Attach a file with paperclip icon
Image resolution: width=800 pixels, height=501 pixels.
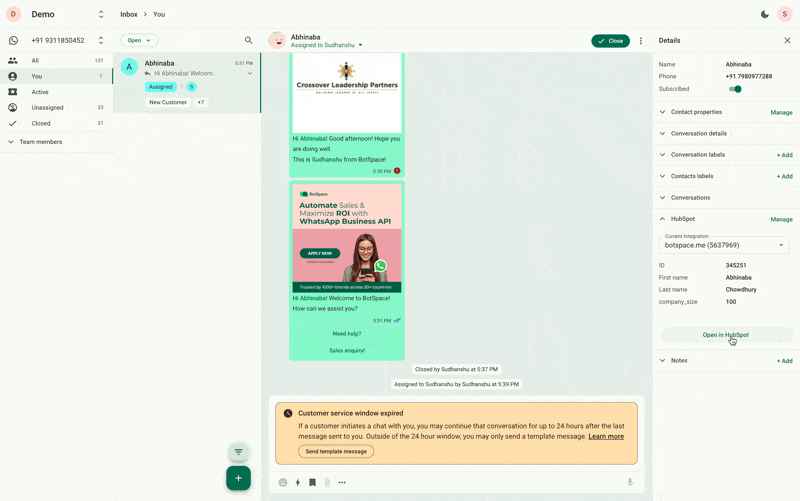[x=327, y=482]
